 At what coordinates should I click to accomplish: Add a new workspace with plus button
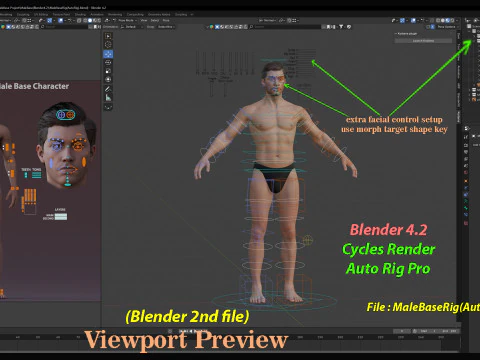pyautogui.click(x=192, y=14)
